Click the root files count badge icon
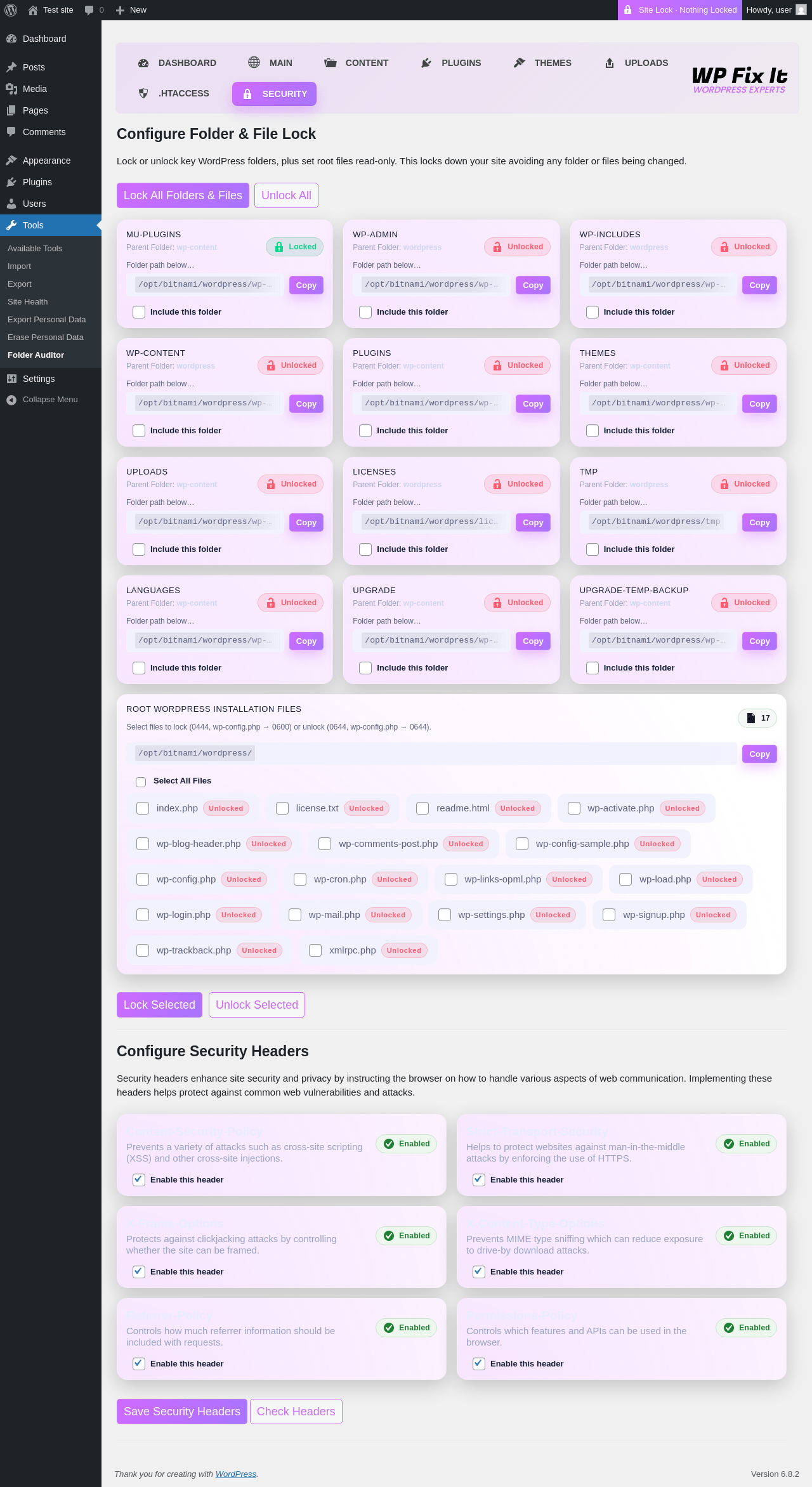The width and height of the screenshot is (812, 1487). coord(751,718)
